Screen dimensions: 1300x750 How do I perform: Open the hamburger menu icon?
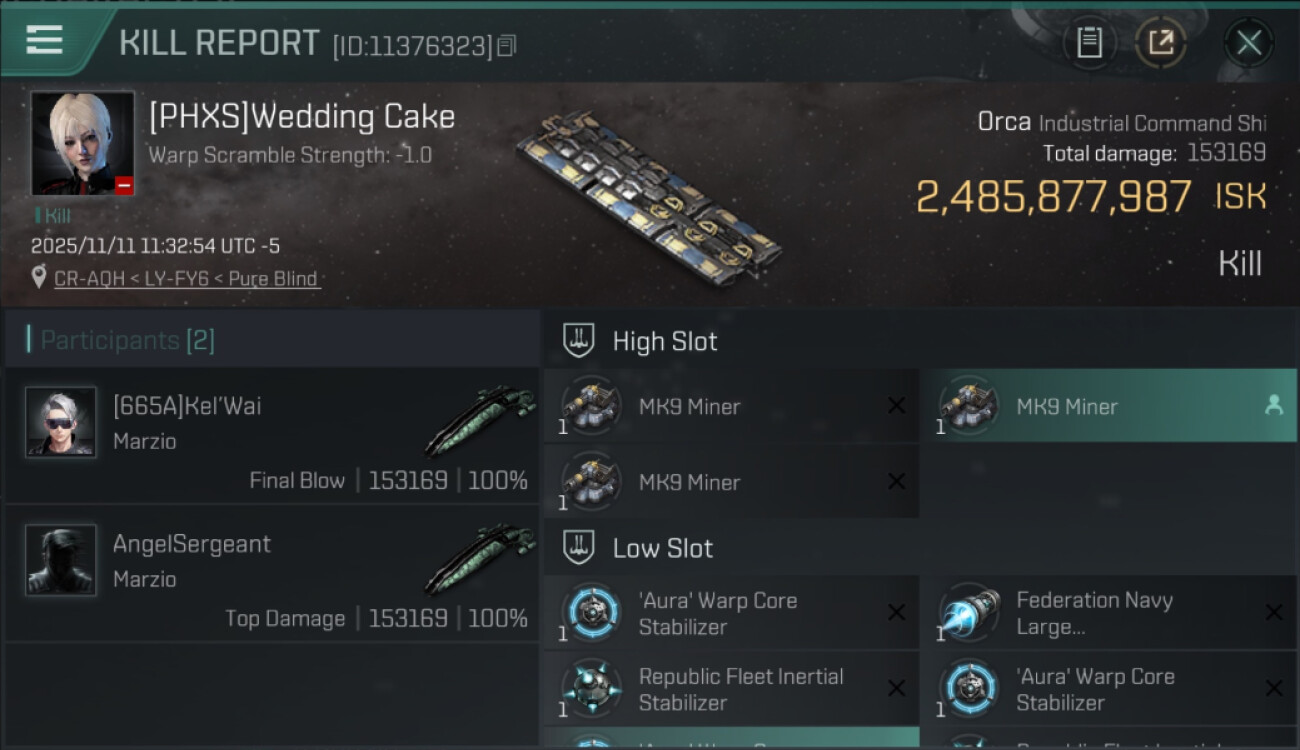(x=45, y=41)
